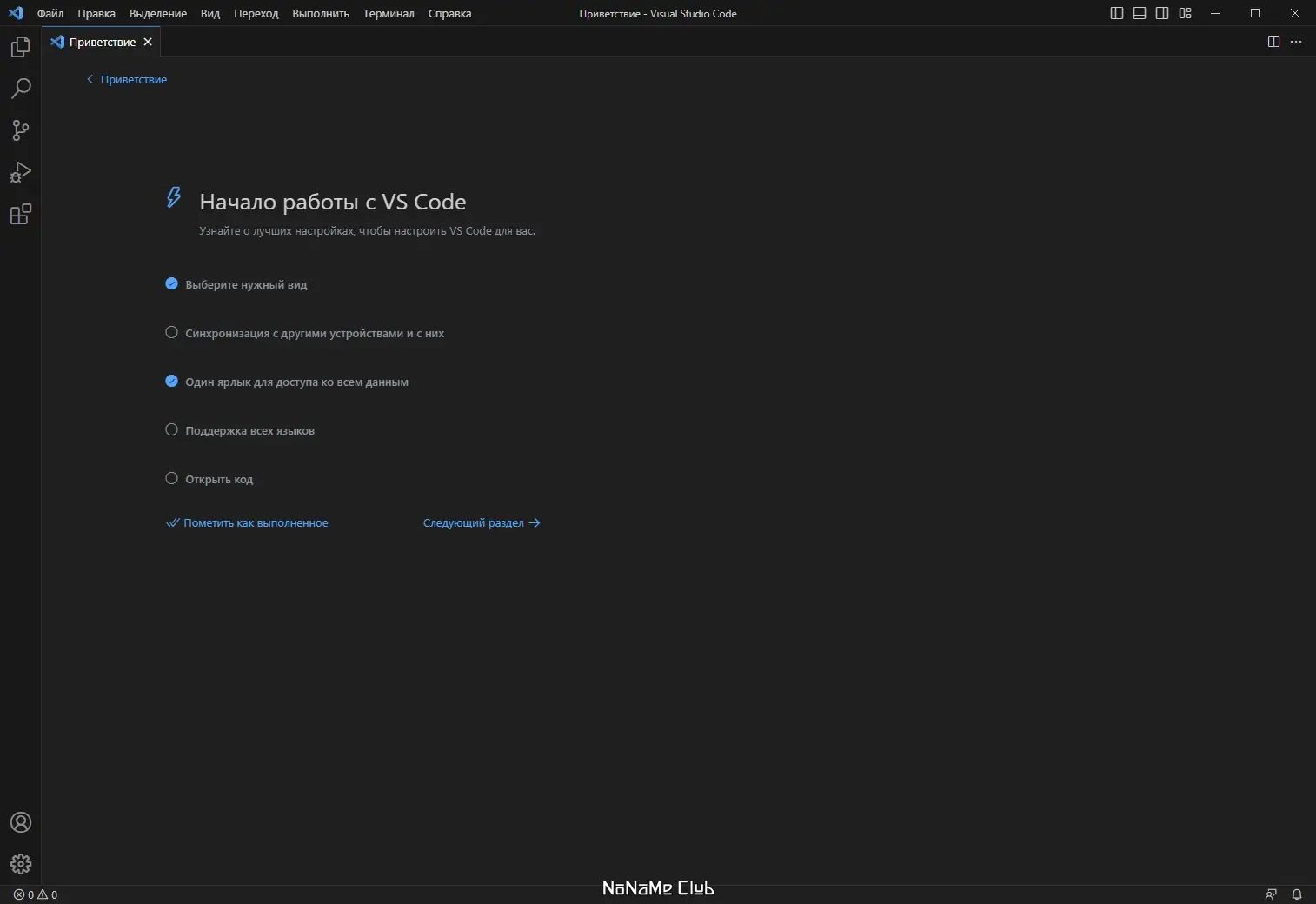Screen dimensions: 1316x904
Task: Click back chevron next to 'Приветствие' heading
Action: 90,79
